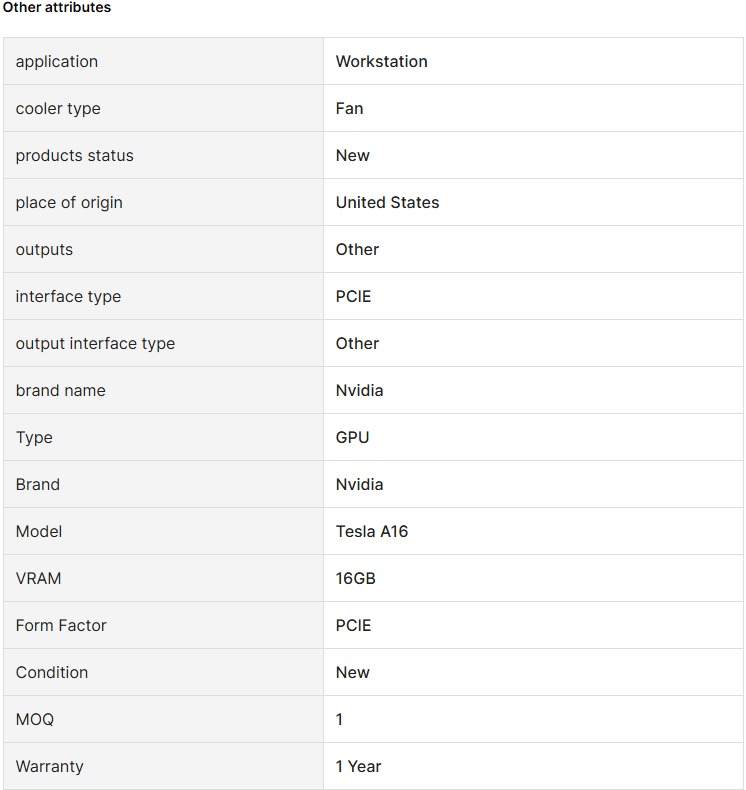The image size is (746, 790).
Task: Click the '16GB' VRAM value
Action: point(356,578)
